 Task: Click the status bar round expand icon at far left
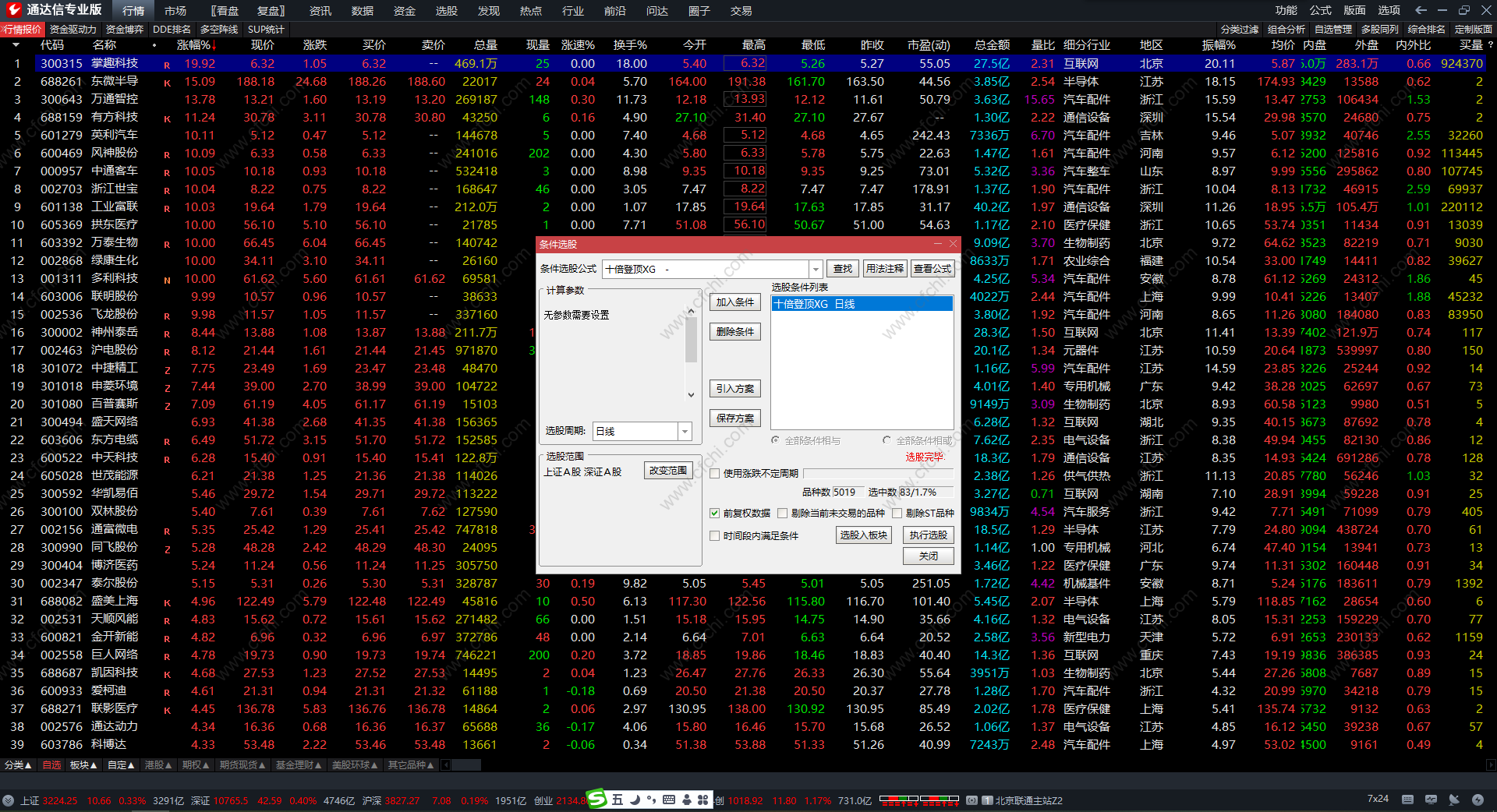pyautogui.click(x=8, y=800)
